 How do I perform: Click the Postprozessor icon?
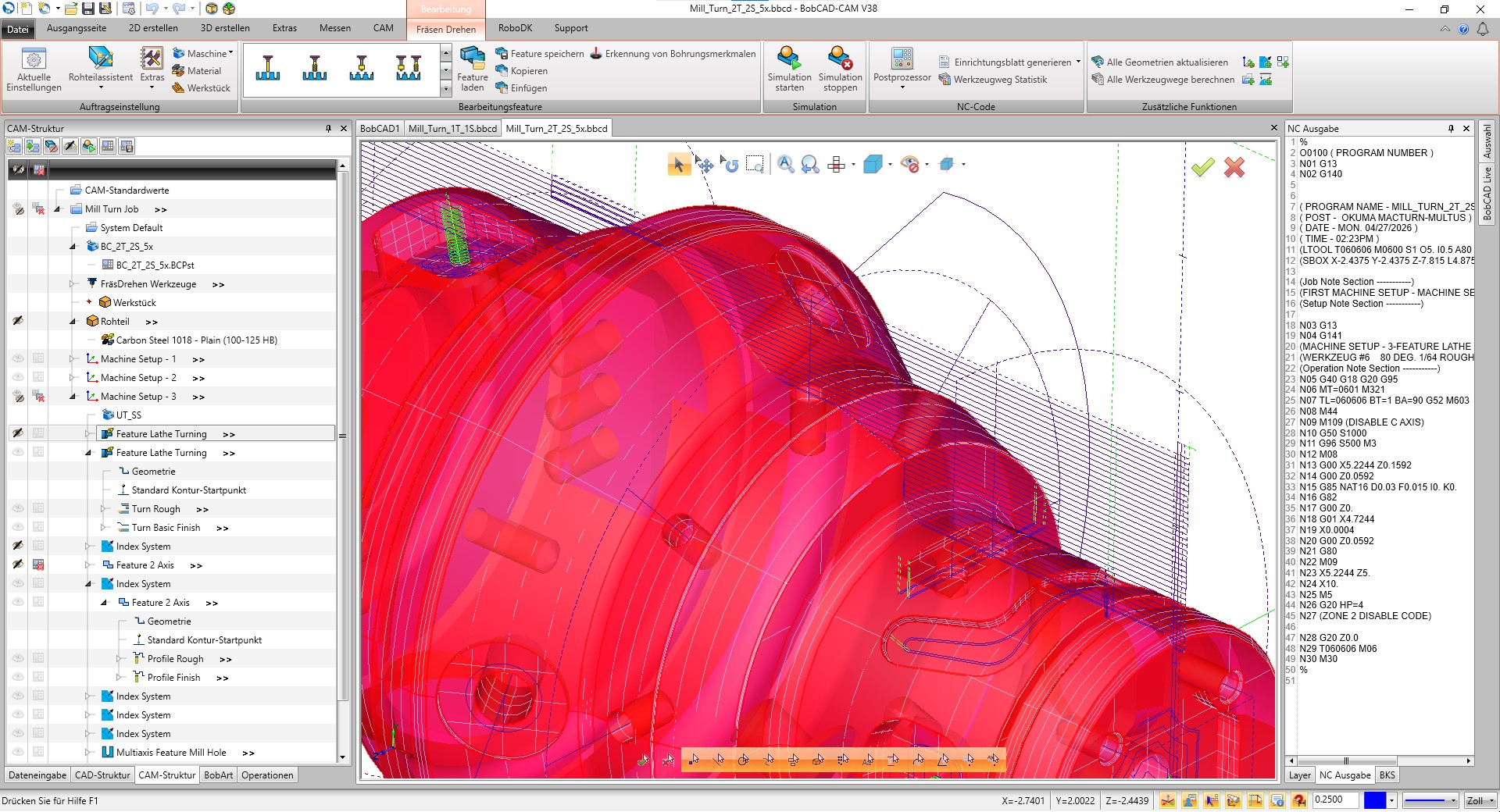(x=902, y=59)
